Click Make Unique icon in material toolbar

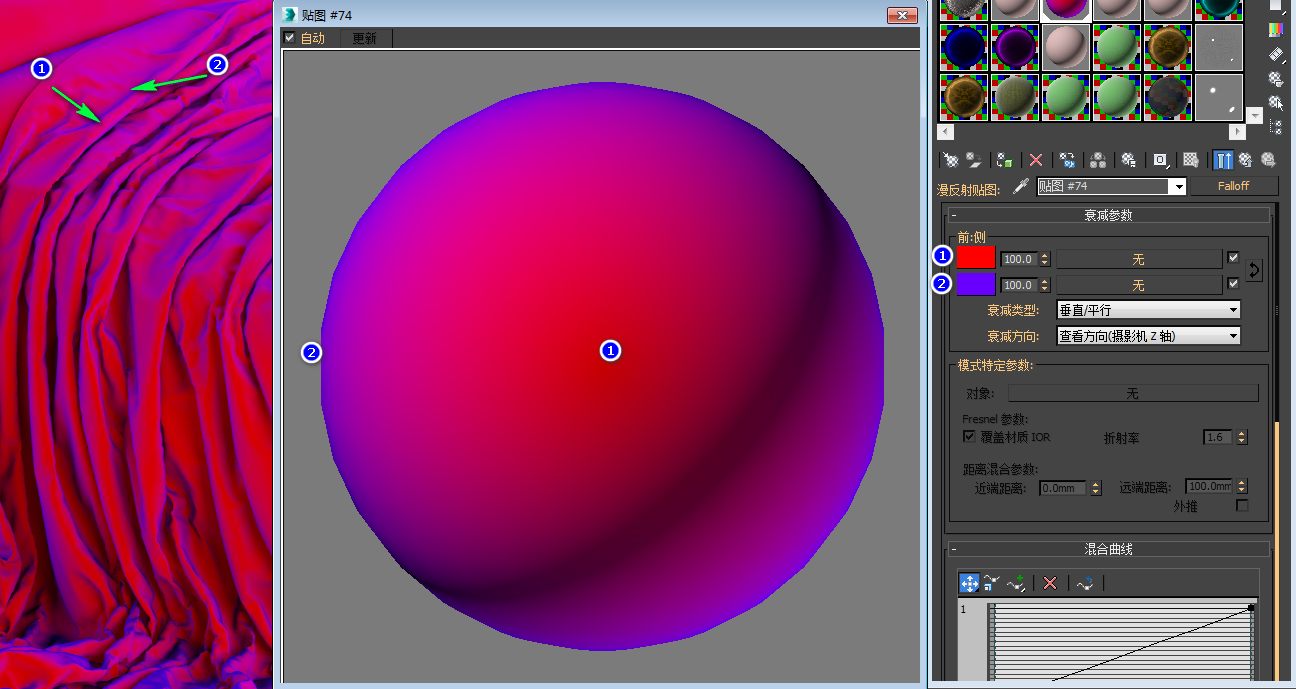[1098, 160]
